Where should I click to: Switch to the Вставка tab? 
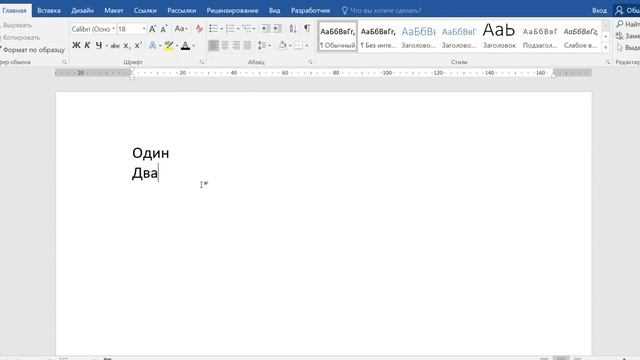[49, 11]
